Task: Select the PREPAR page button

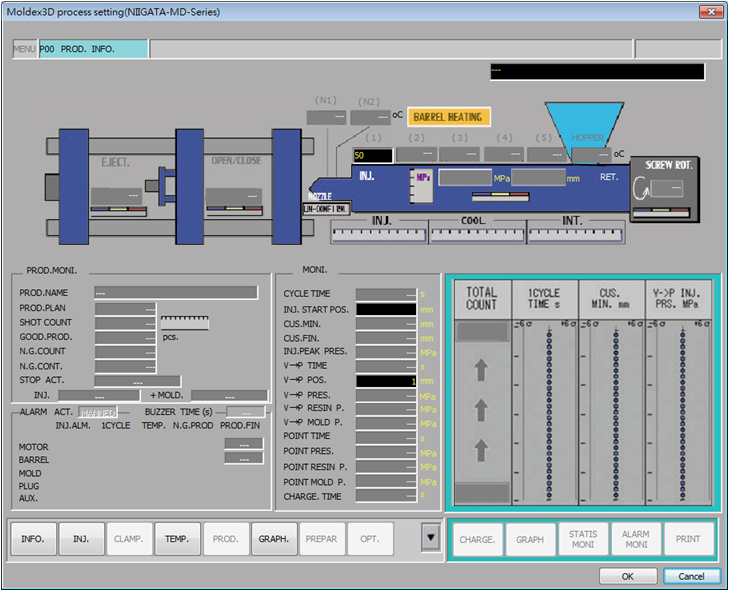Action: coord(322,538)
